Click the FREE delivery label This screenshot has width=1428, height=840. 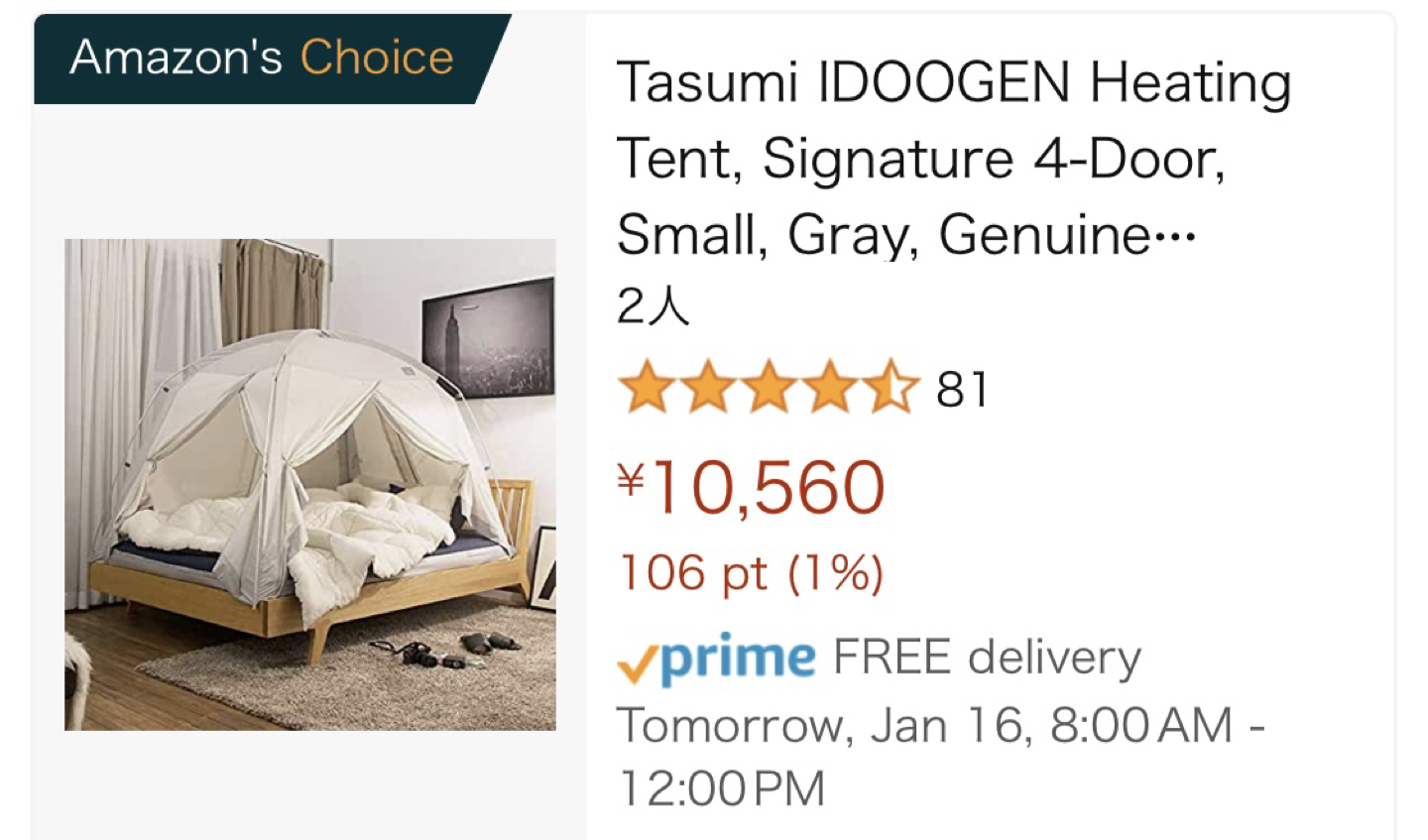pyautogui.click(x=987, y=658)
